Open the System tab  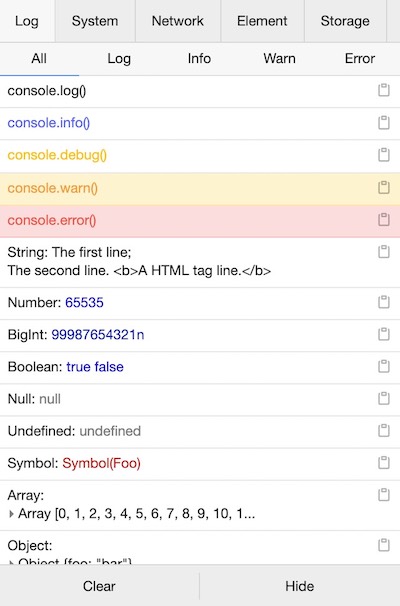tap(95, 21)
